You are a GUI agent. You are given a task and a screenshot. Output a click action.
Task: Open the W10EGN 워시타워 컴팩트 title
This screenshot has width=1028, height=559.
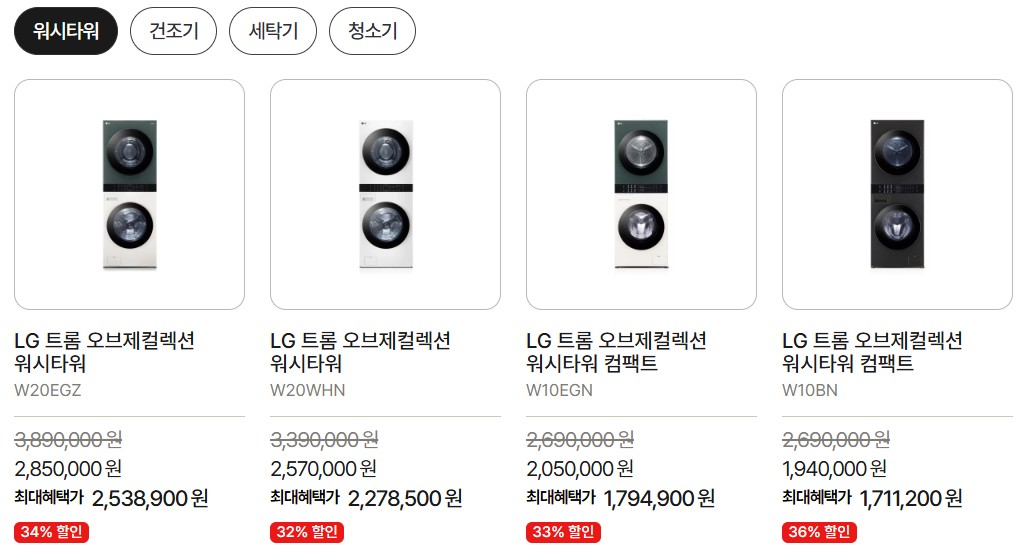pyautogui.click(x=616, y=352)
